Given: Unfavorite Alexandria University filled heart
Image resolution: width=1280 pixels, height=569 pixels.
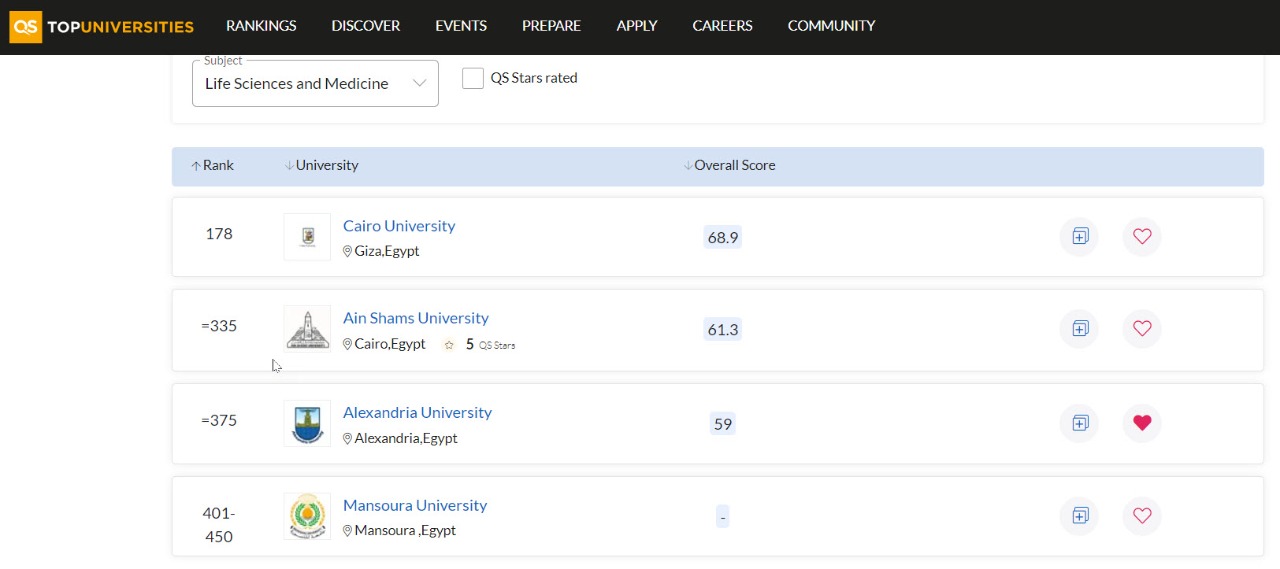Looking at the screenshot, I should [1142, 423].
